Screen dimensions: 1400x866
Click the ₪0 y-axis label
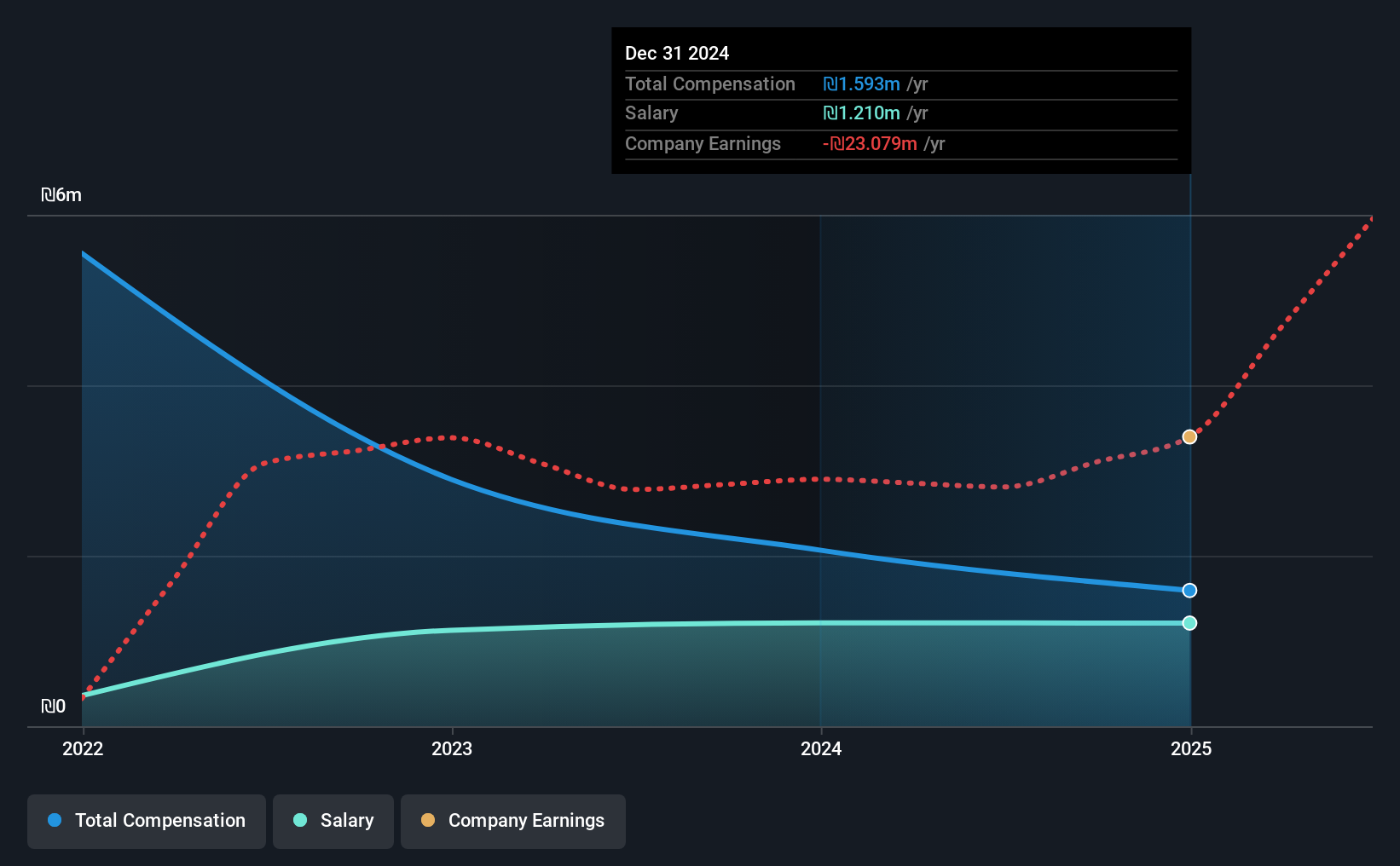point(53,706)
